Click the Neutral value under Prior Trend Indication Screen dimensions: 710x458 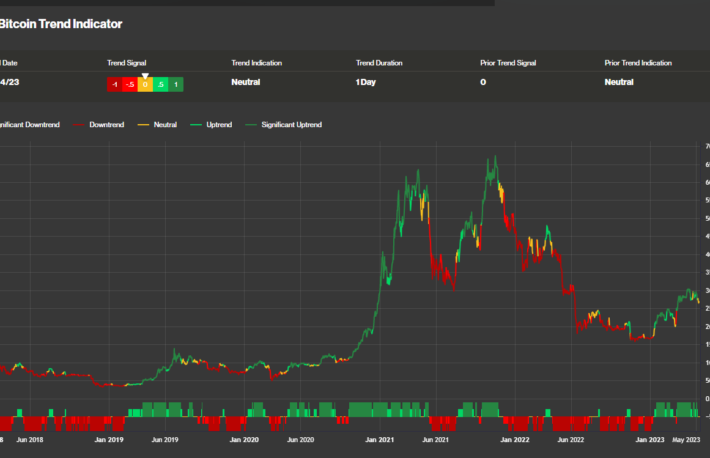[619, 82]
